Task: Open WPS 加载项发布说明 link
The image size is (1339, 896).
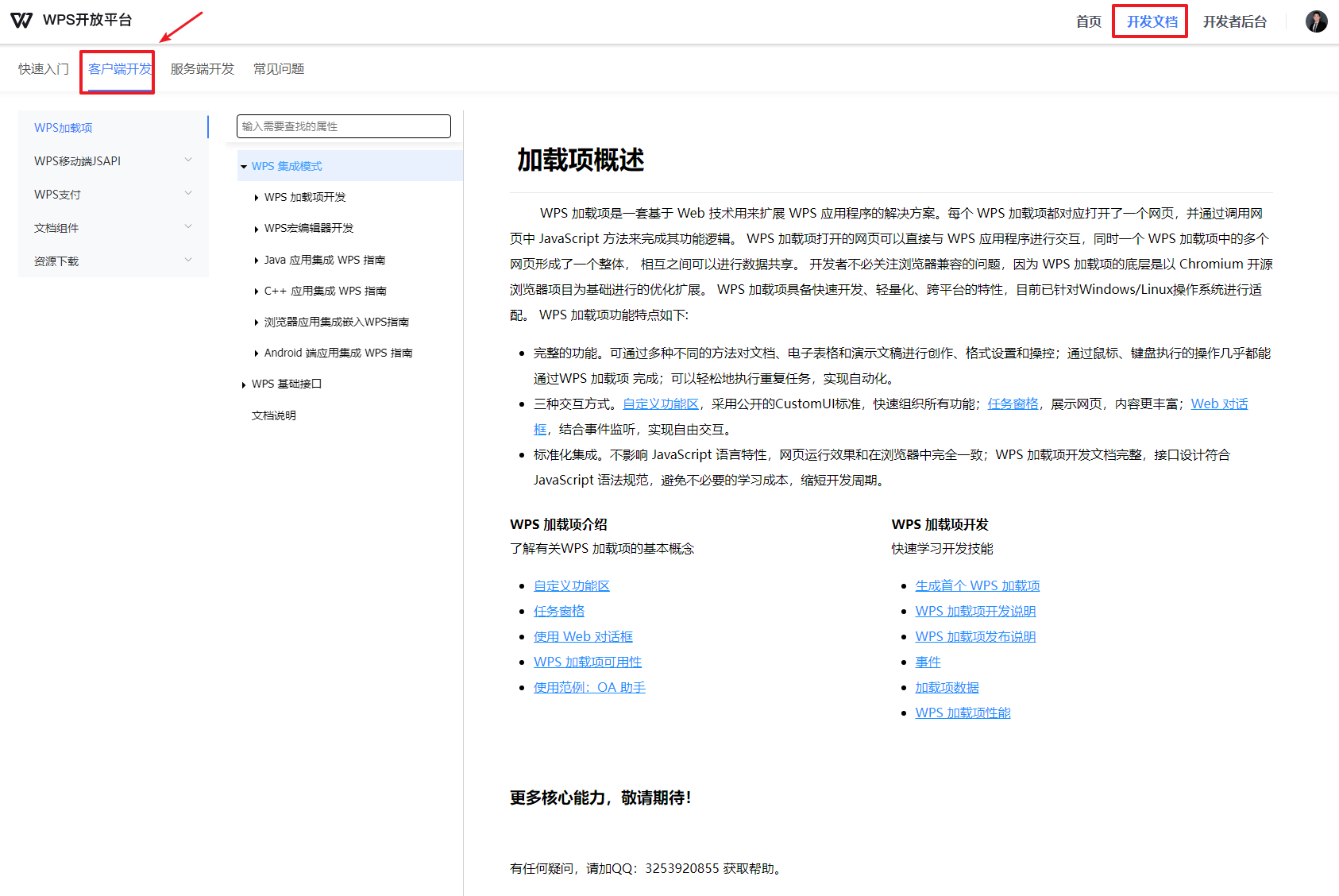Action: pos(975,636)
